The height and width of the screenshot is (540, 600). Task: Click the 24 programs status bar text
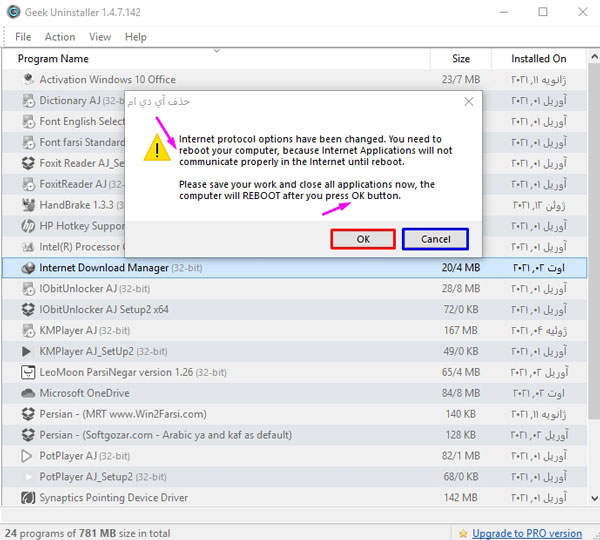pyautogui.click(x=87, y=533)
